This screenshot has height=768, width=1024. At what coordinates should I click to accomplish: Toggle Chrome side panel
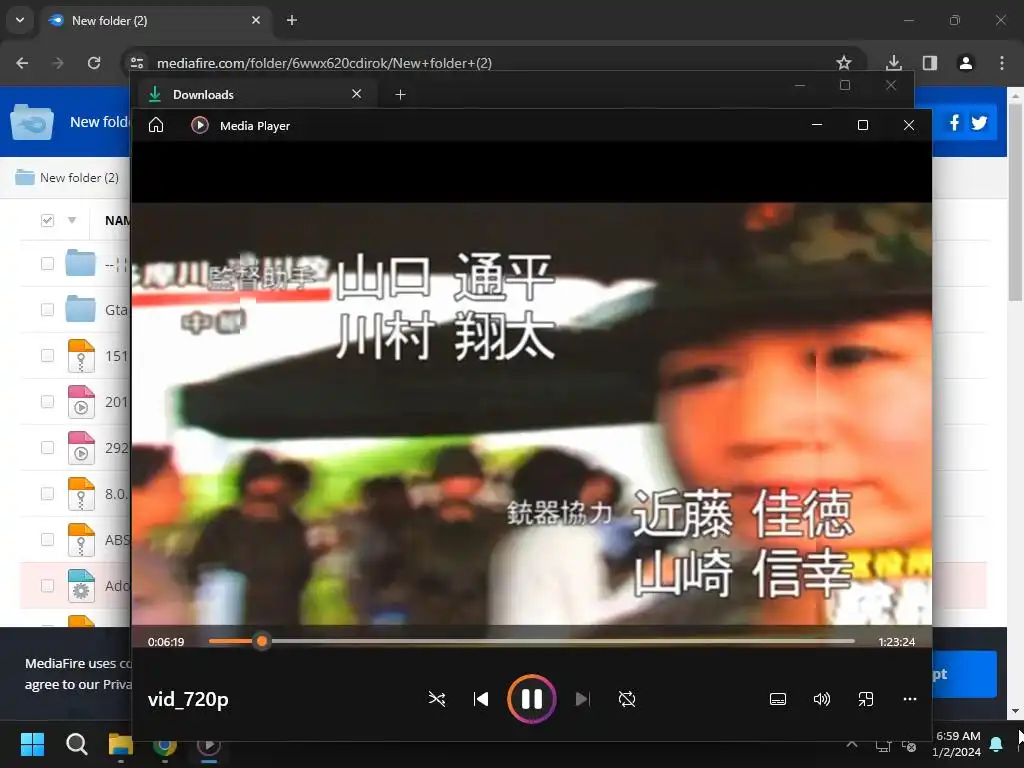pos(930,63)
